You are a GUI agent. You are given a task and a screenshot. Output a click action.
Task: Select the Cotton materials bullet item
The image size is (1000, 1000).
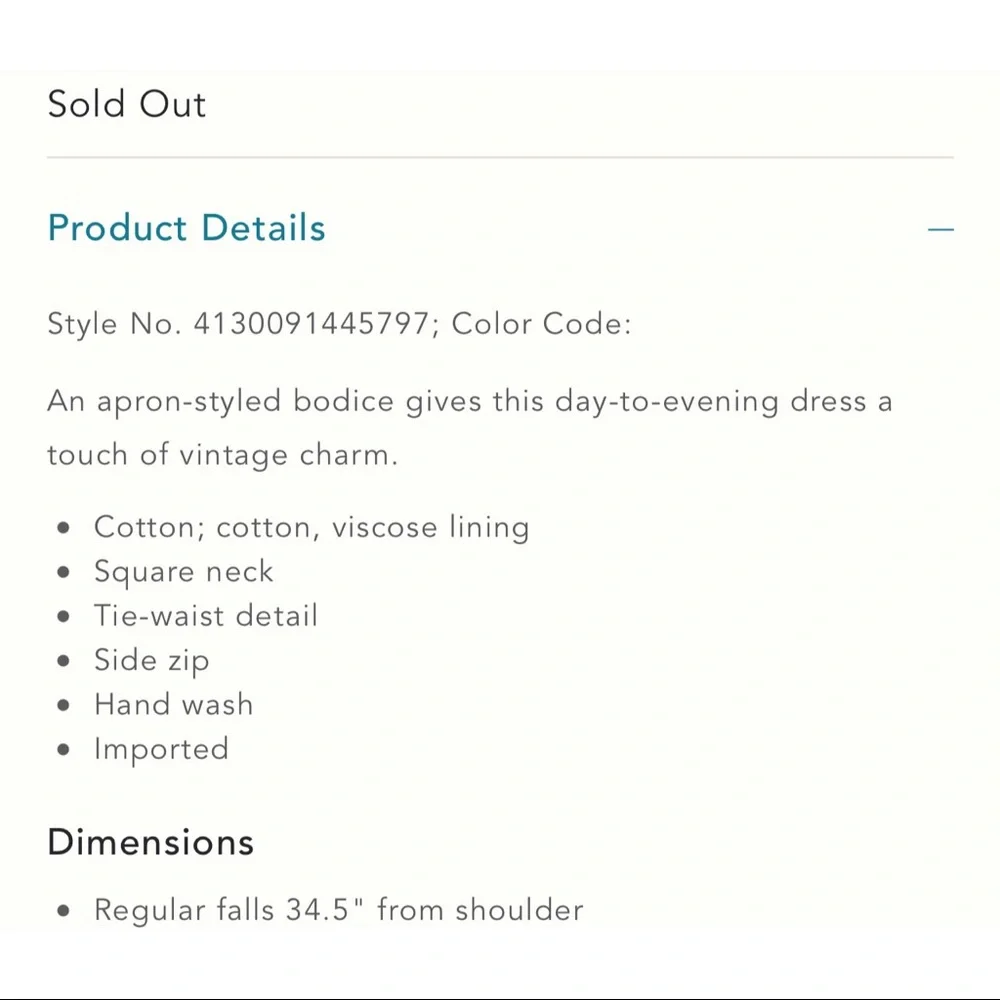click(x=311, y=527)
